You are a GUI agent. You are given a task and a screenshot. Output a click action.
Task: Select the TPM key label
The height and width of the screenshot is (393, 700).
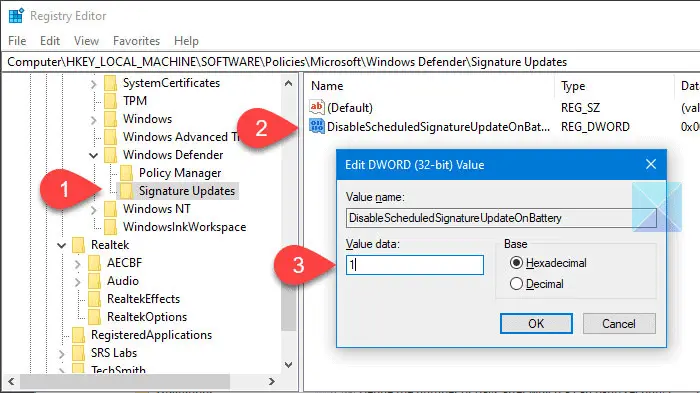[x=135, y=101]
